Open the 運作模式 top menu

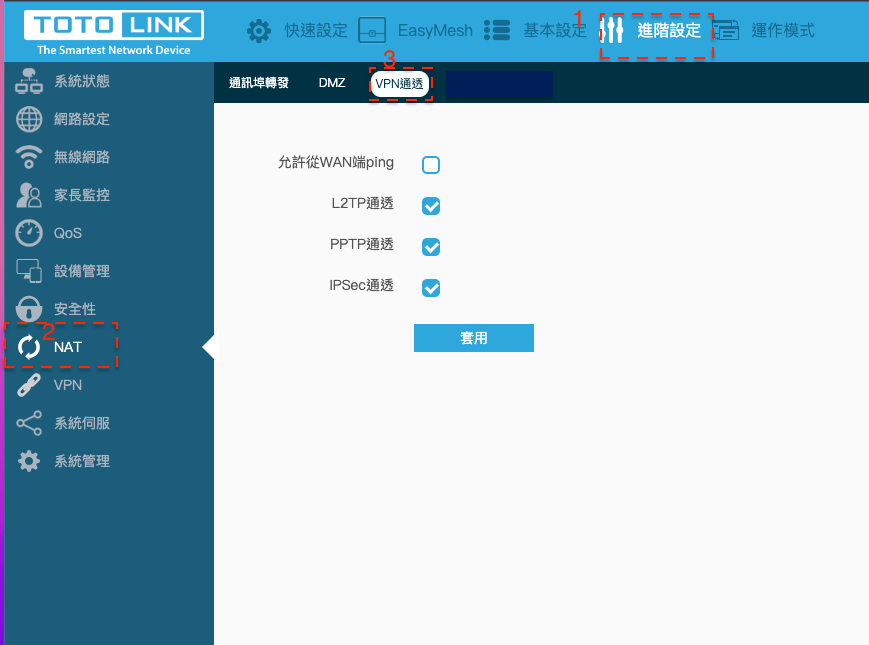(783, 30)
